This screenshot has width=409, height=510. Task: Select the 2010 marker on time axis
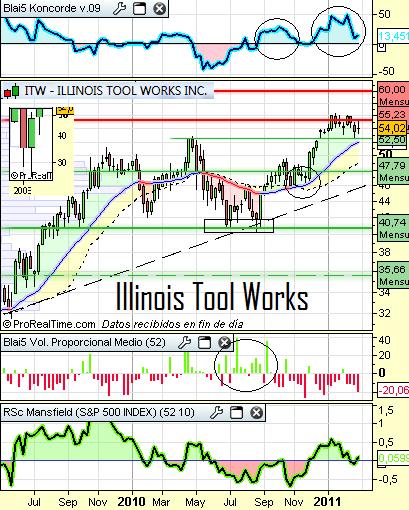click(x=132, y=501)
